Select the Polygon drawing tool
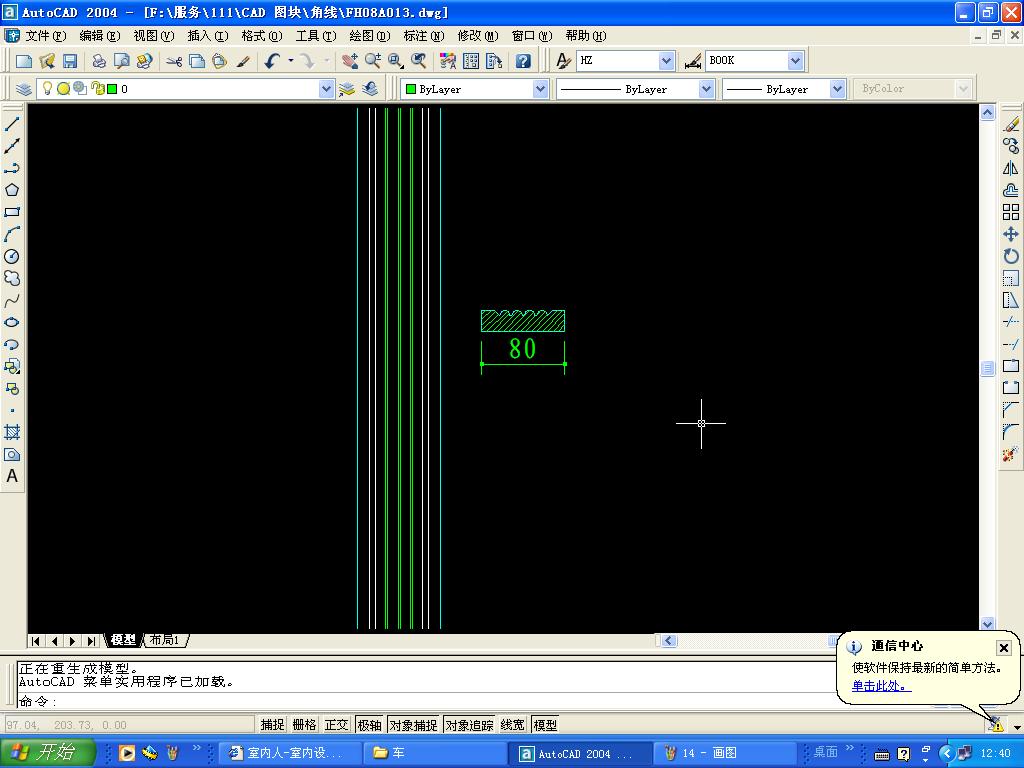The image size is (1024, 768). [12, 190]
